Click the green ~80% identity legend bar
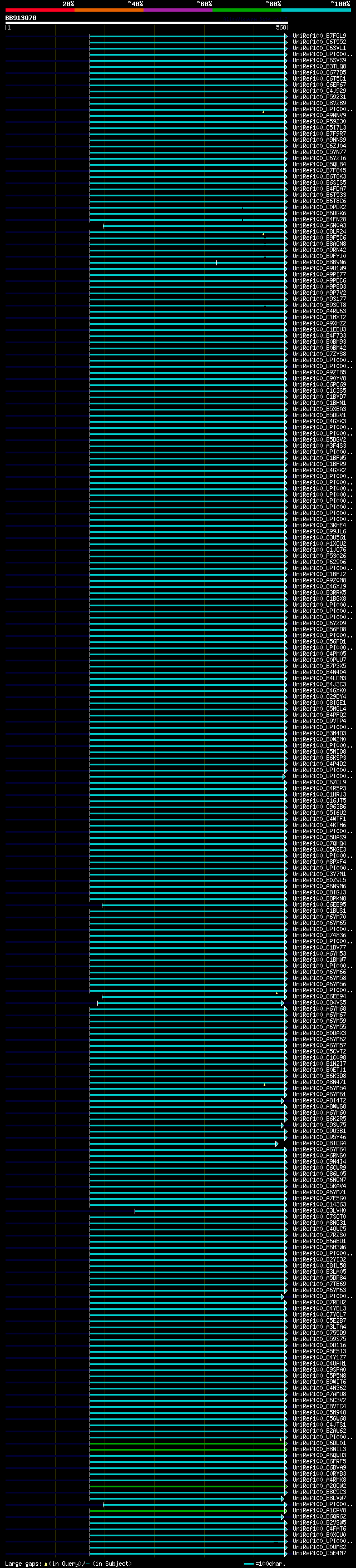The height and width of the screenshot is (1568, 356). (x=247, y=10)
